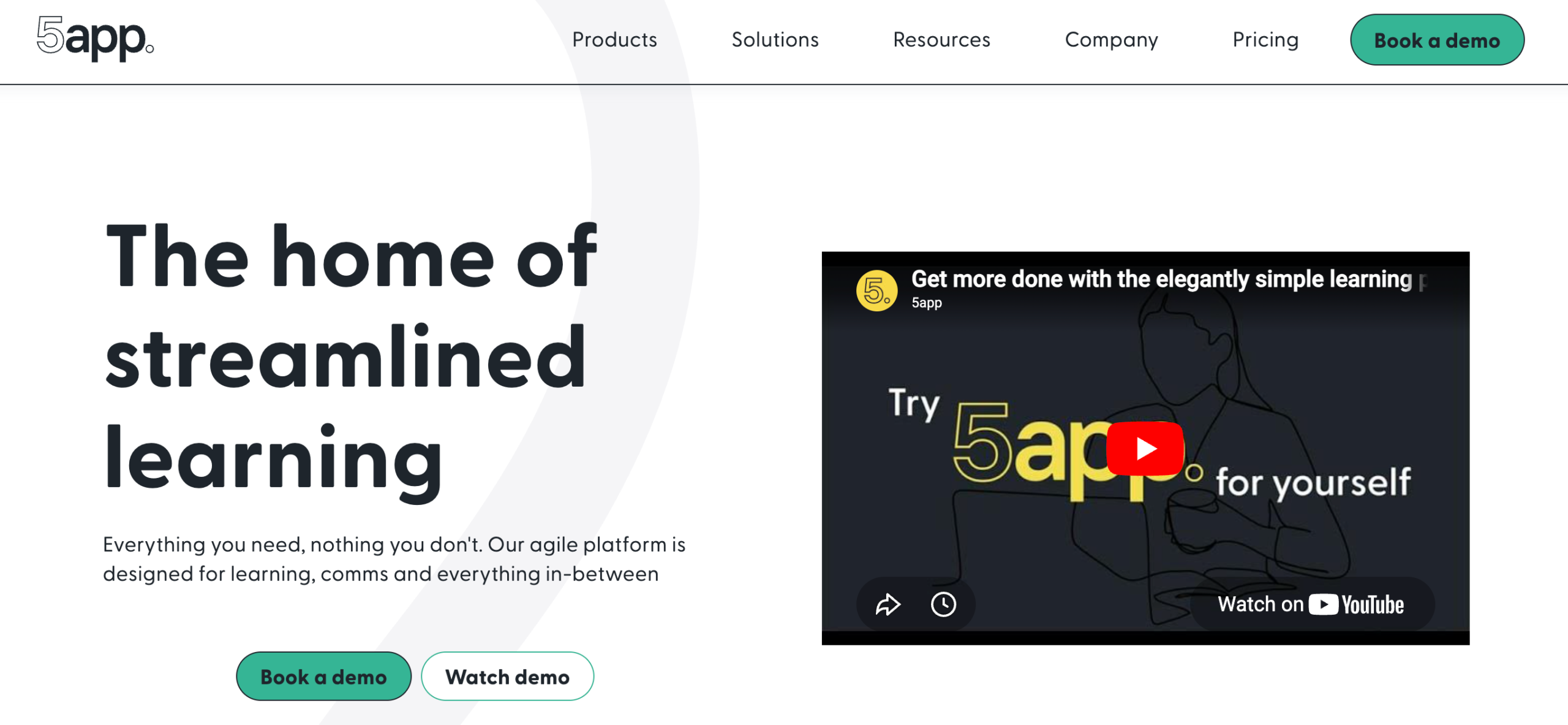The width and height of the screenshot is (1568, 725).
Task: Open the Products menu
Action: click(x=614, y=40)
